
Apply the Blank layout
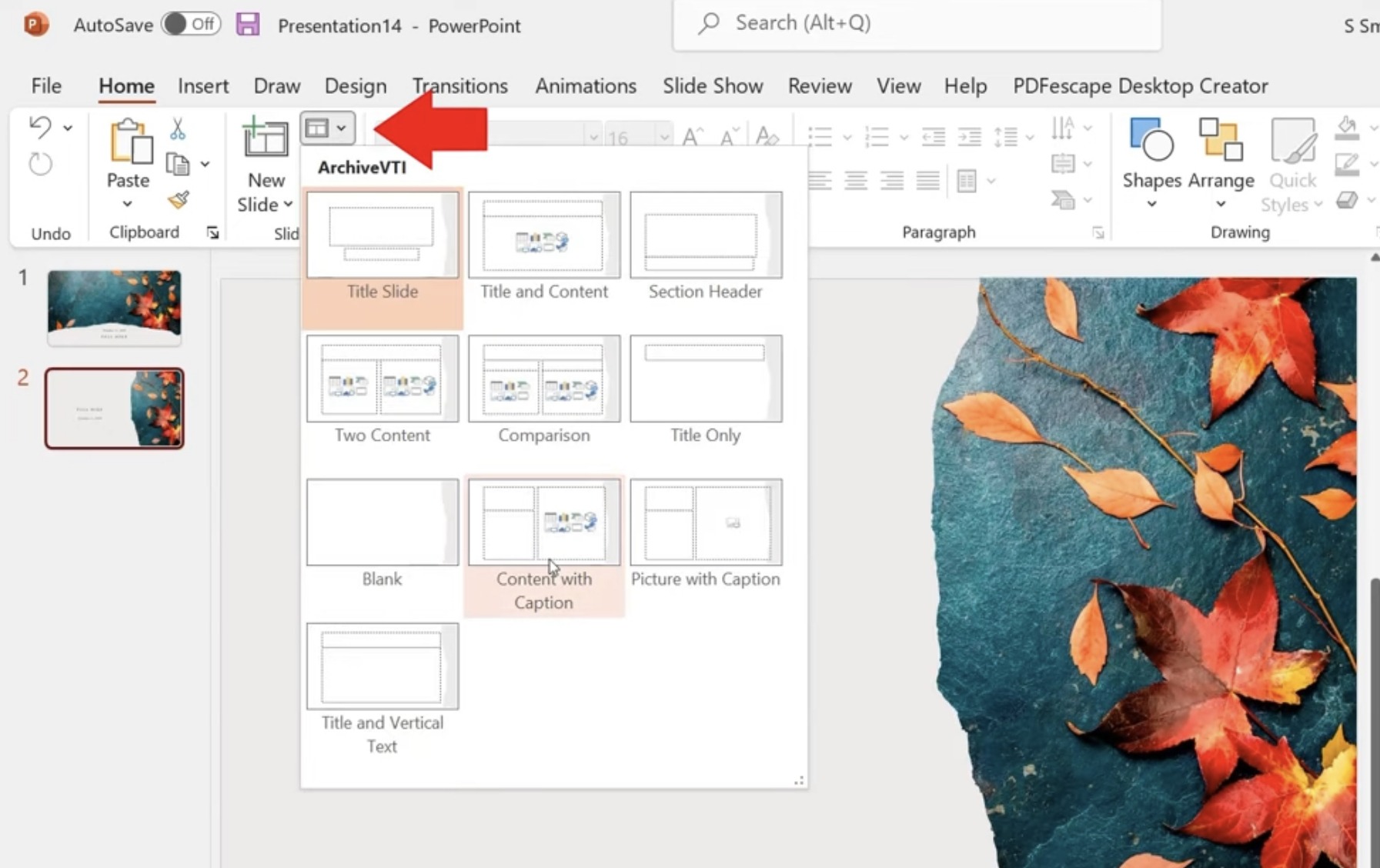coord(383,536)
